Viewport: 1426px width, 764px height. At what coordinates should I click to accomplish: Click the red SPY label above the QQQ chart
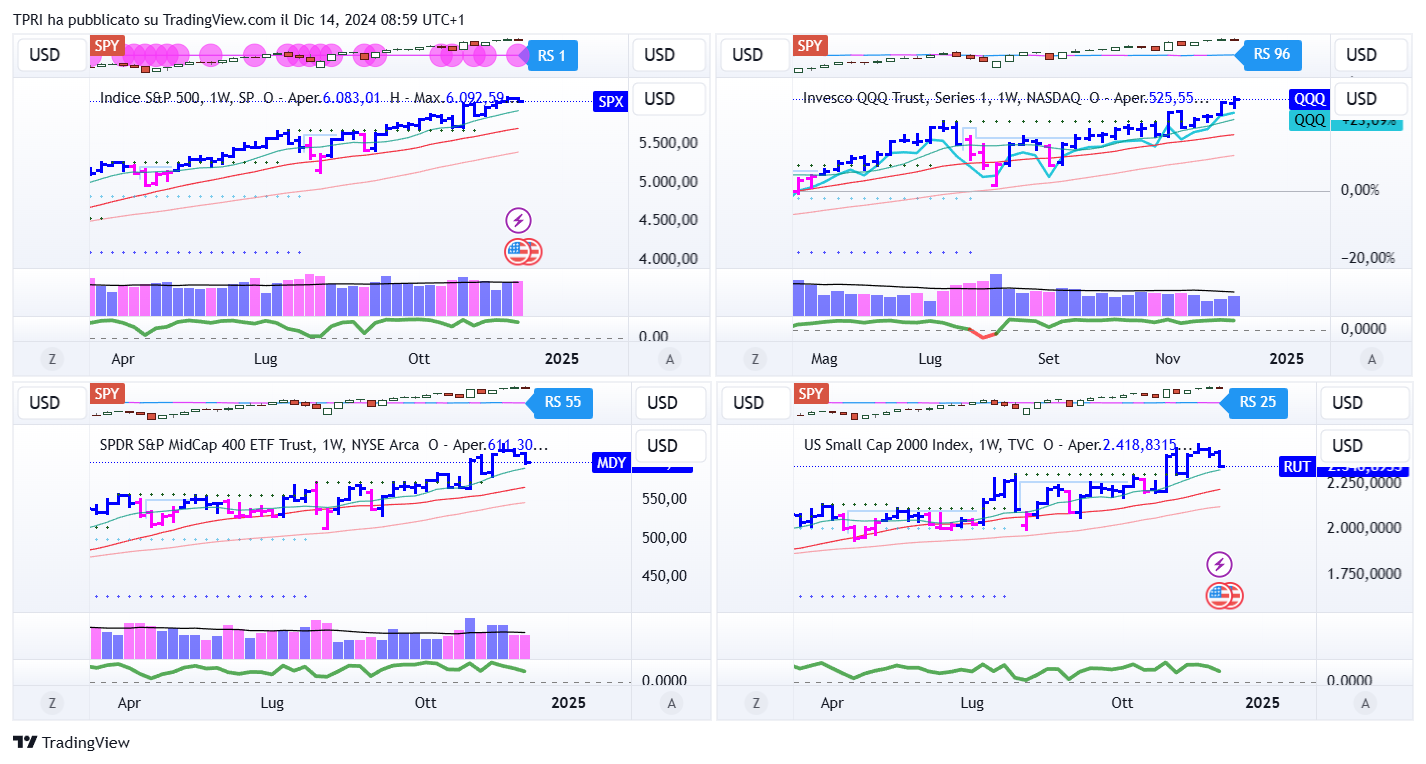click(x=809, y=45)
